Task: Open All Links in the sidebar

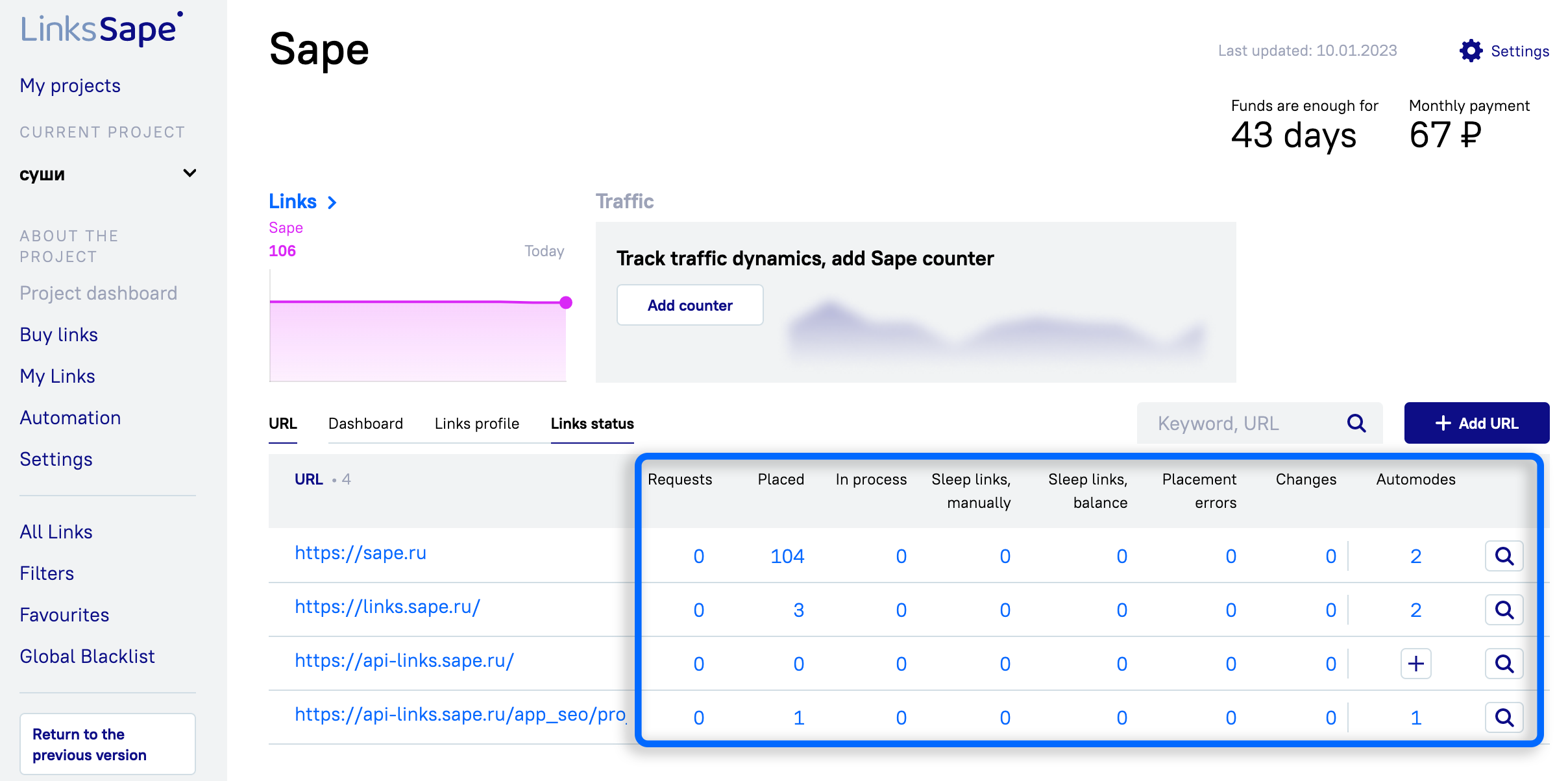Action: click(x=56, y=532)
